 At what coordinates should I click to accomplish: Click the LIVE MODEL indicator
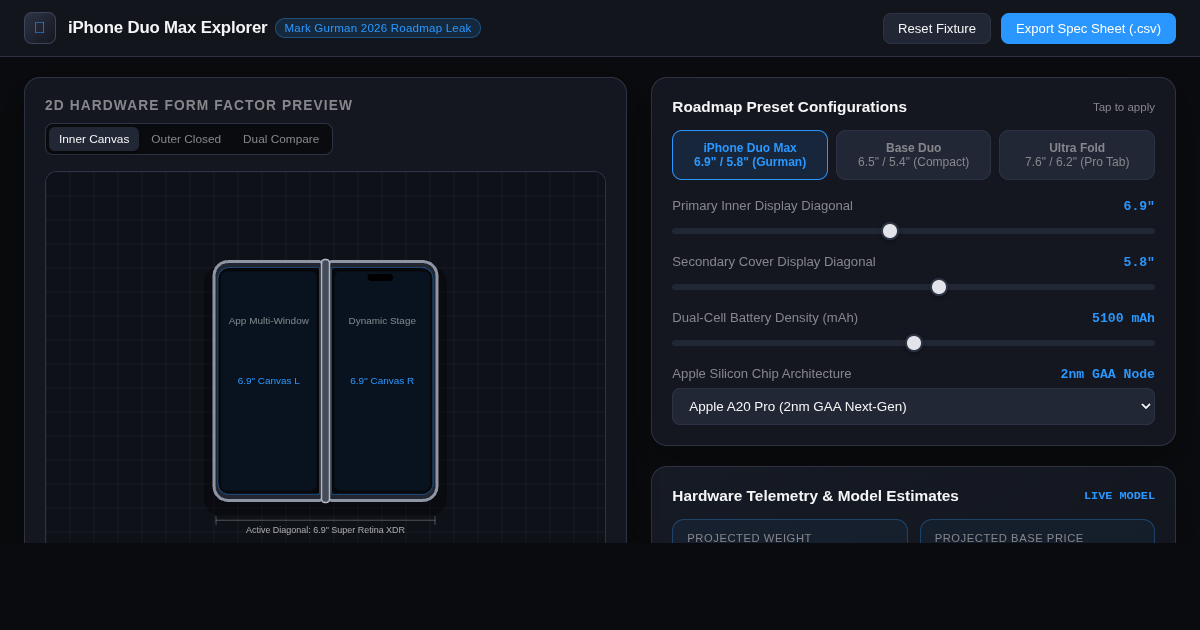pyautogui.click(x=1119, y=496)
